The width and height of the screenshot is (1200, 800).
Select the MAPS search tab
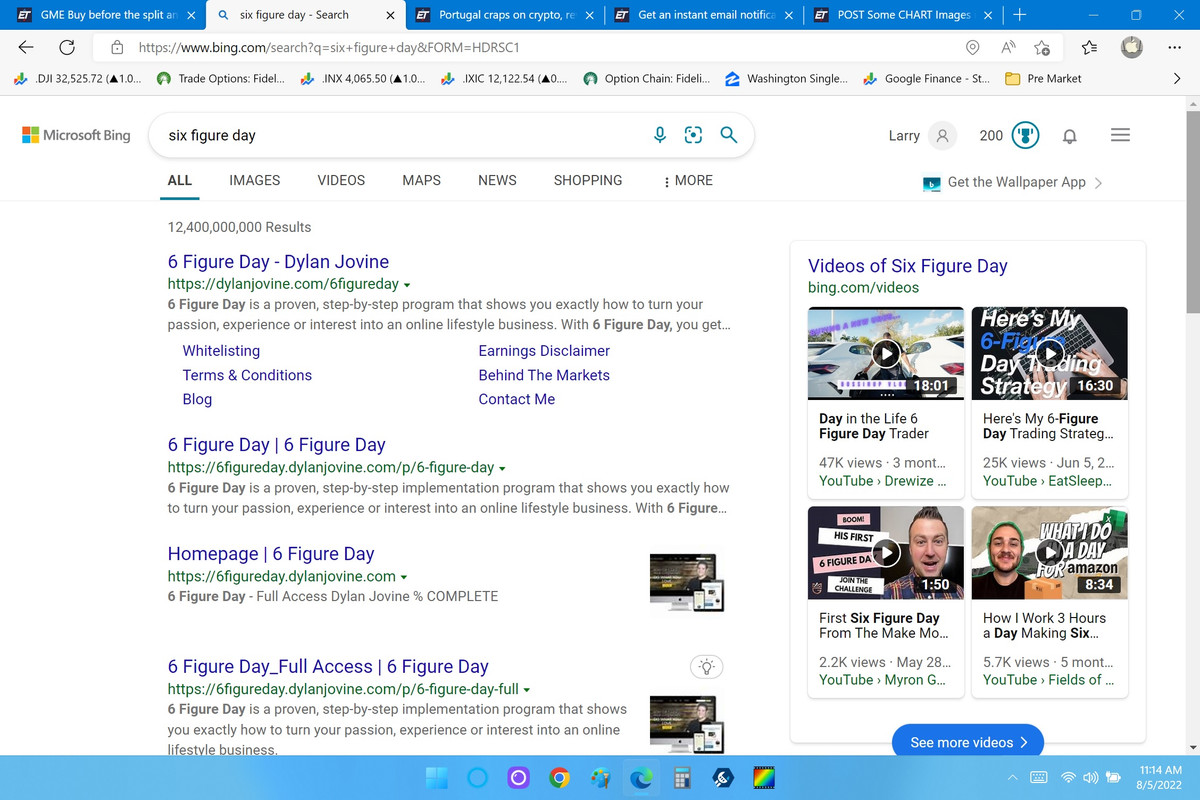421,180
